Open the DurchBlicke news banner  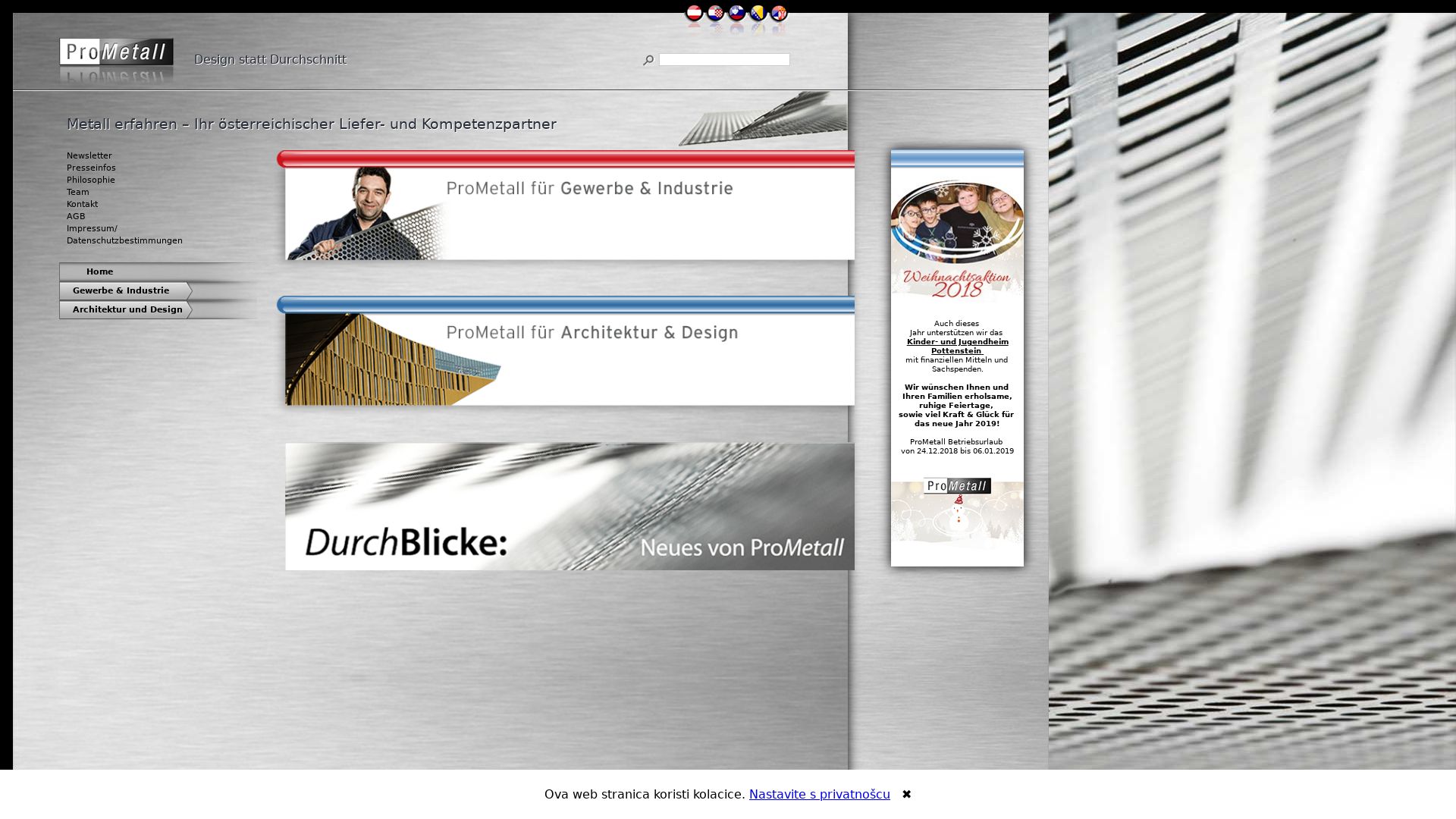(570, 507)
